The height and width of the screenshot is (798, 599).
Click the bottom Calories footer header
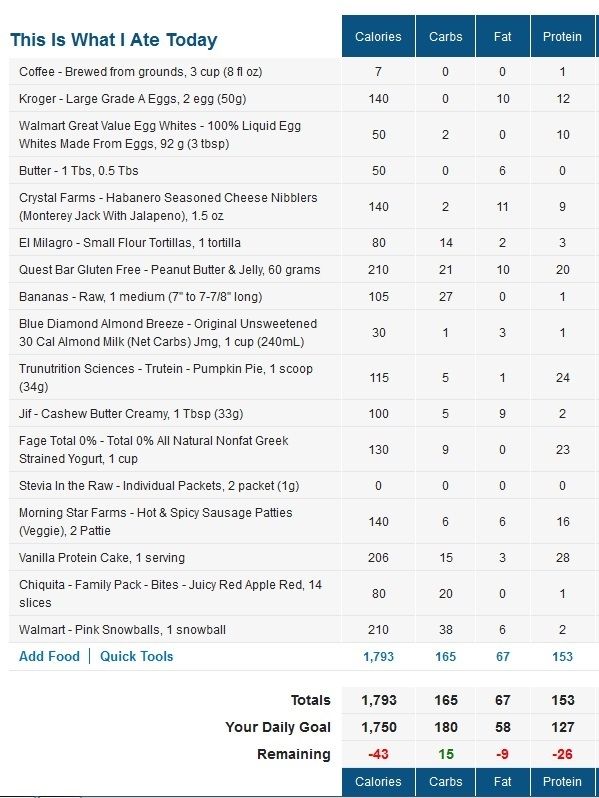[x=378, y=781]
